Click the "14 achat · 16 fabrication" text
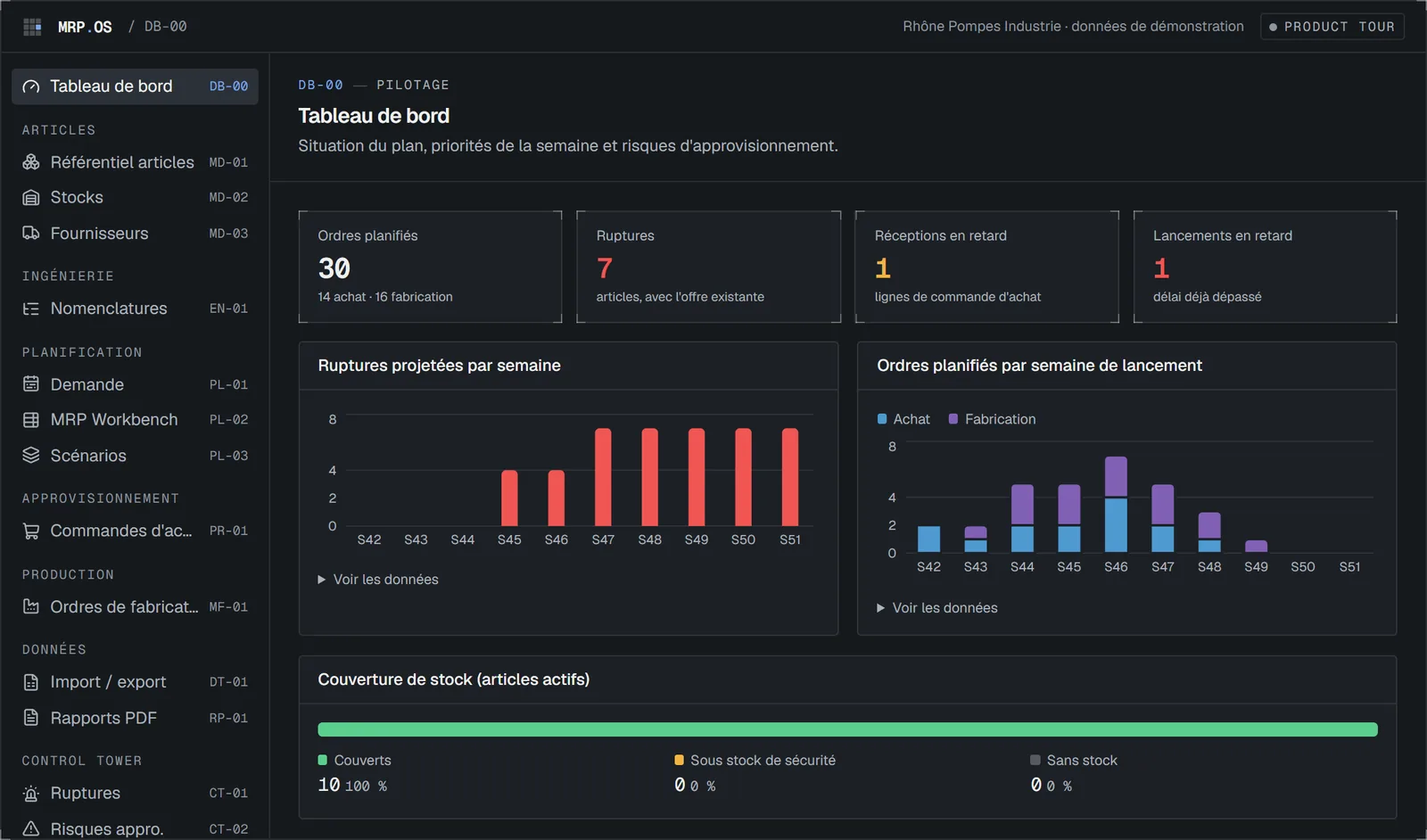This screenshot has height=840, width=1427. click(385, 297)
